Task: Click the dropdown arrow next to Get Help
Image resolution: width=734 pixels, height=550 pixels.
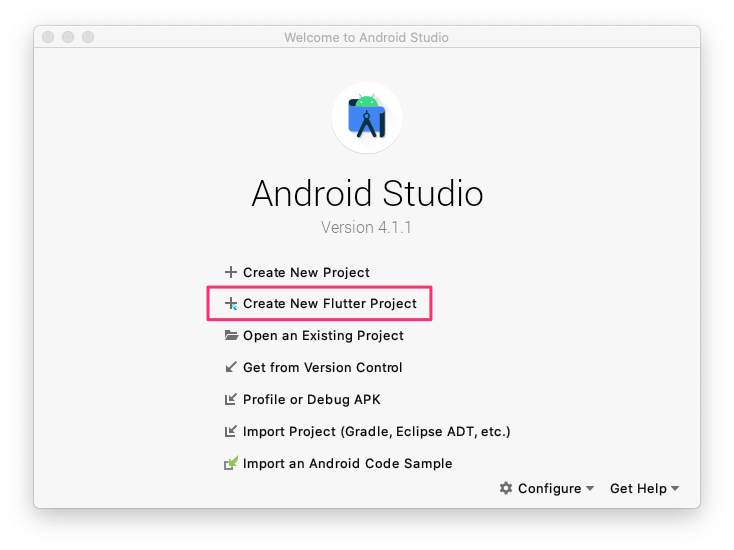Action: (675, 489)
